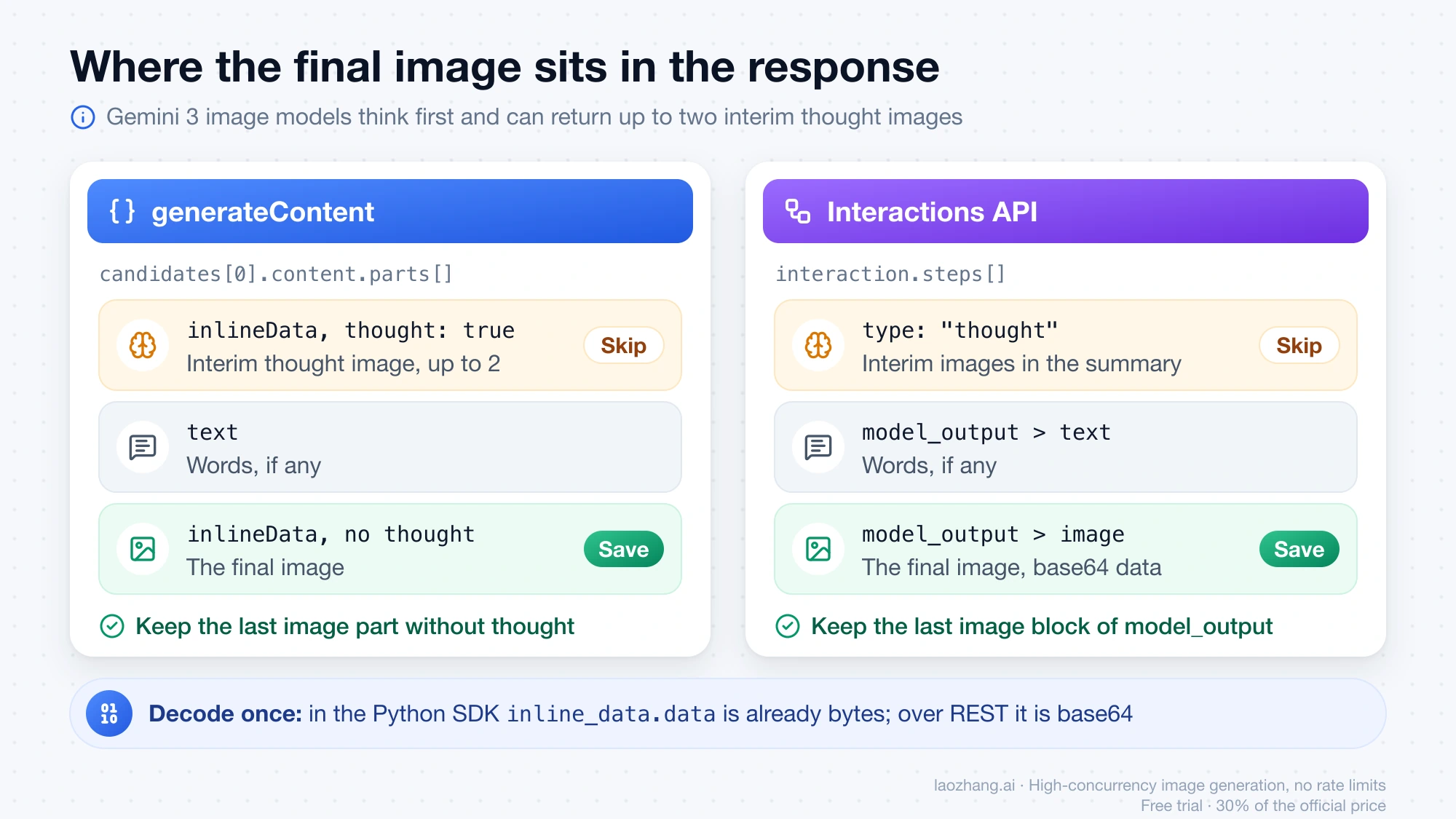The height and width of the screenshot is (819, 1456).
Task: Click the message icon beside the generateContent text row
Action: click(143, 447)
